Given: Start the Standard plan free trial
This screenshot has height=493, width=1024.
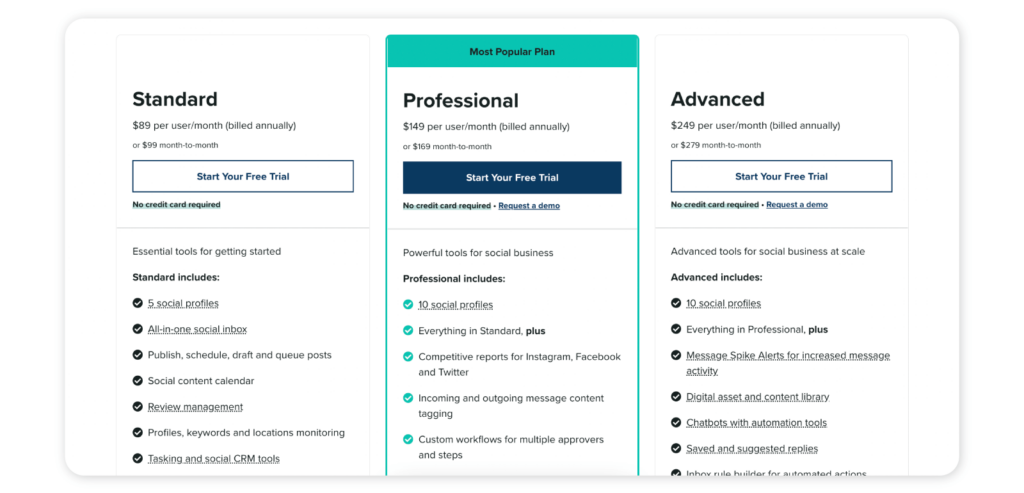Looking at the screenshot, I should coord(243,176).
